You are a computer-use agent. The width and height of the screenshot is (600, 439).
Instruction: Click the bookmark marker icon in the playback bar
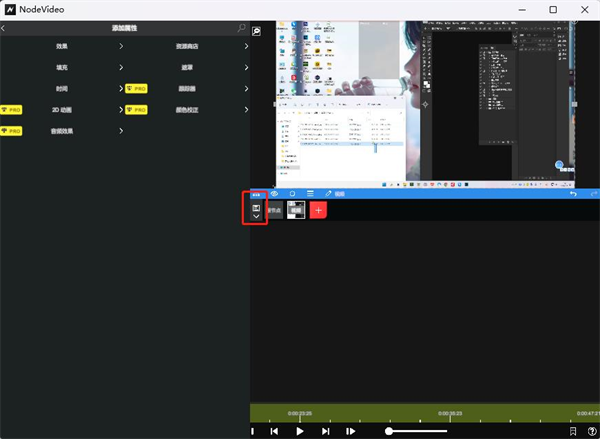pyautogui.click(x=573, y=431)
